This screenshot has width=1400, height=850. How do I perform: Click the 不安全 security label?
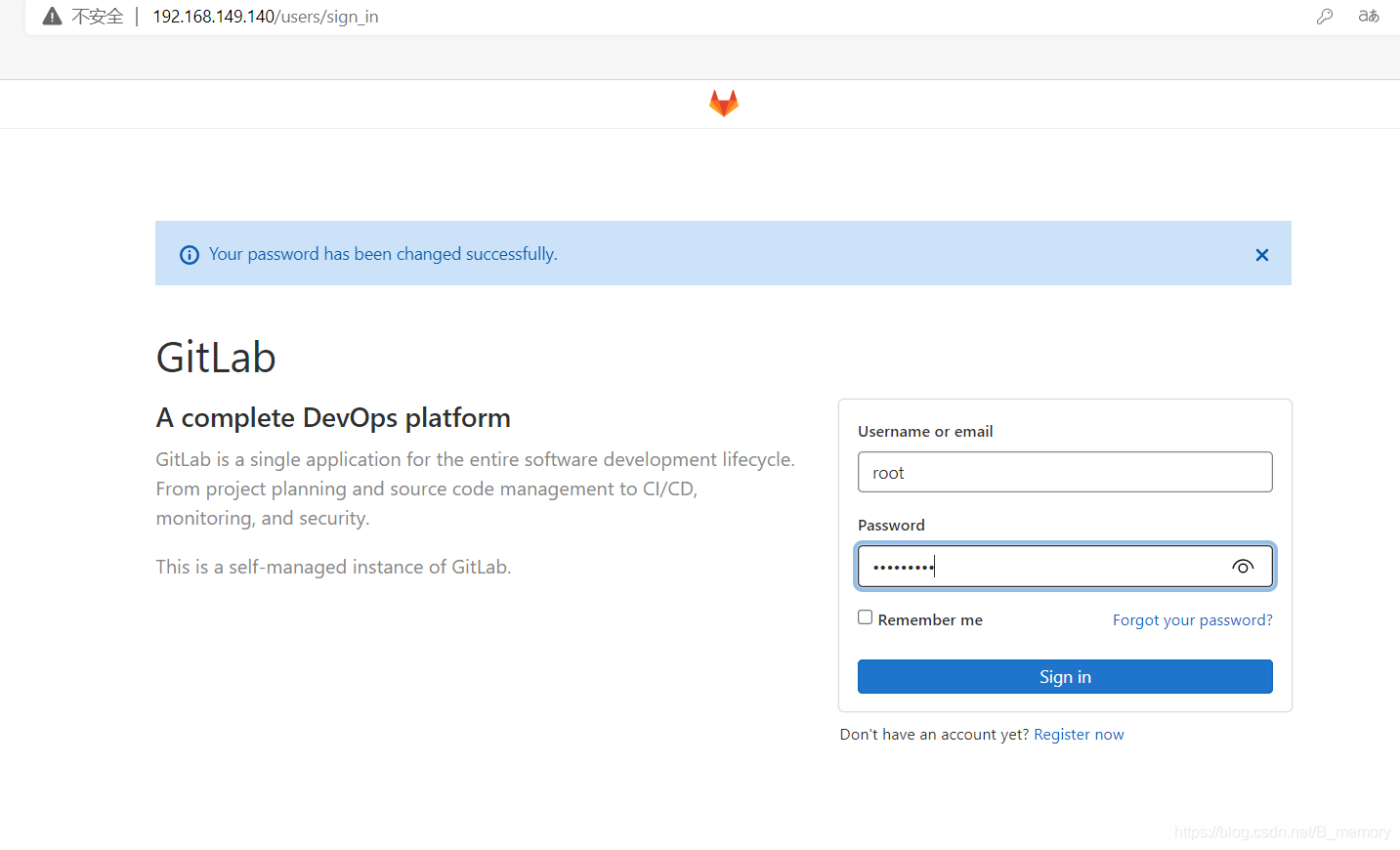point(98,17)
